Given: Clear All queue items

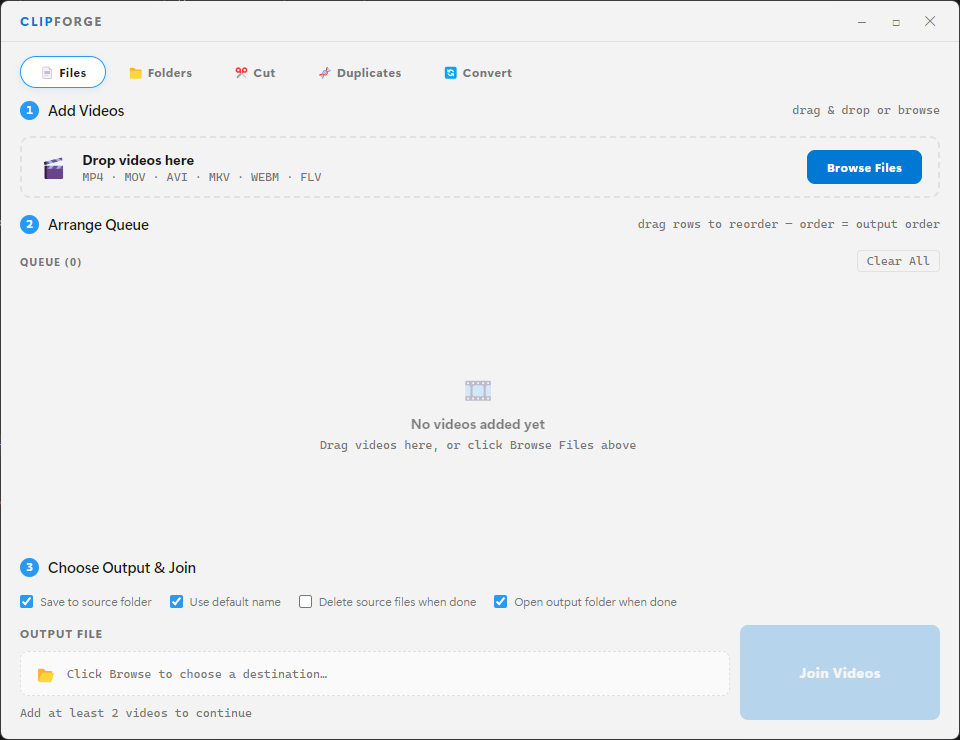Looking at the screenshot, I should [898, 261].
